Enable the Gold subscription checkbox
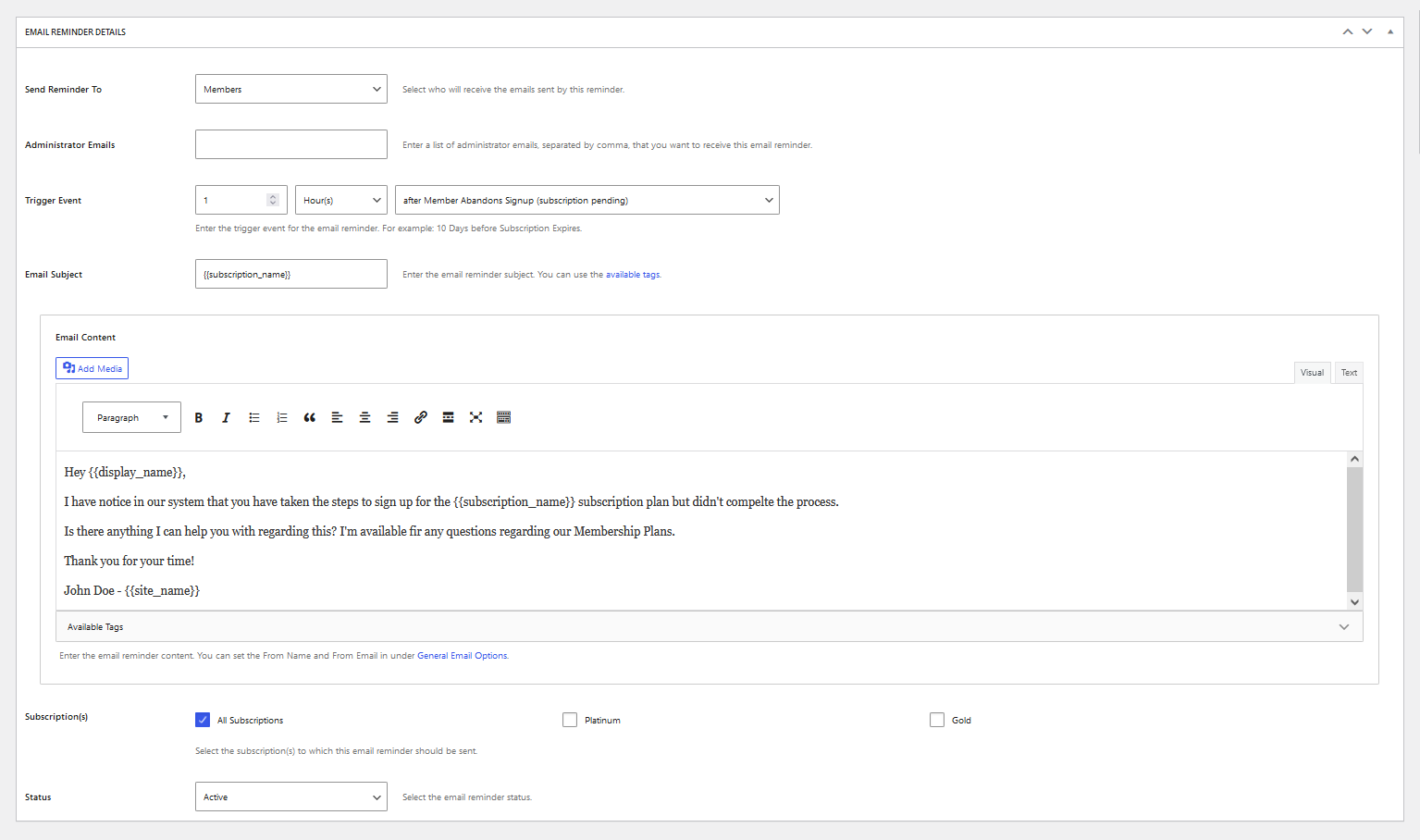The image size is (1420, 840). point(937,720)
